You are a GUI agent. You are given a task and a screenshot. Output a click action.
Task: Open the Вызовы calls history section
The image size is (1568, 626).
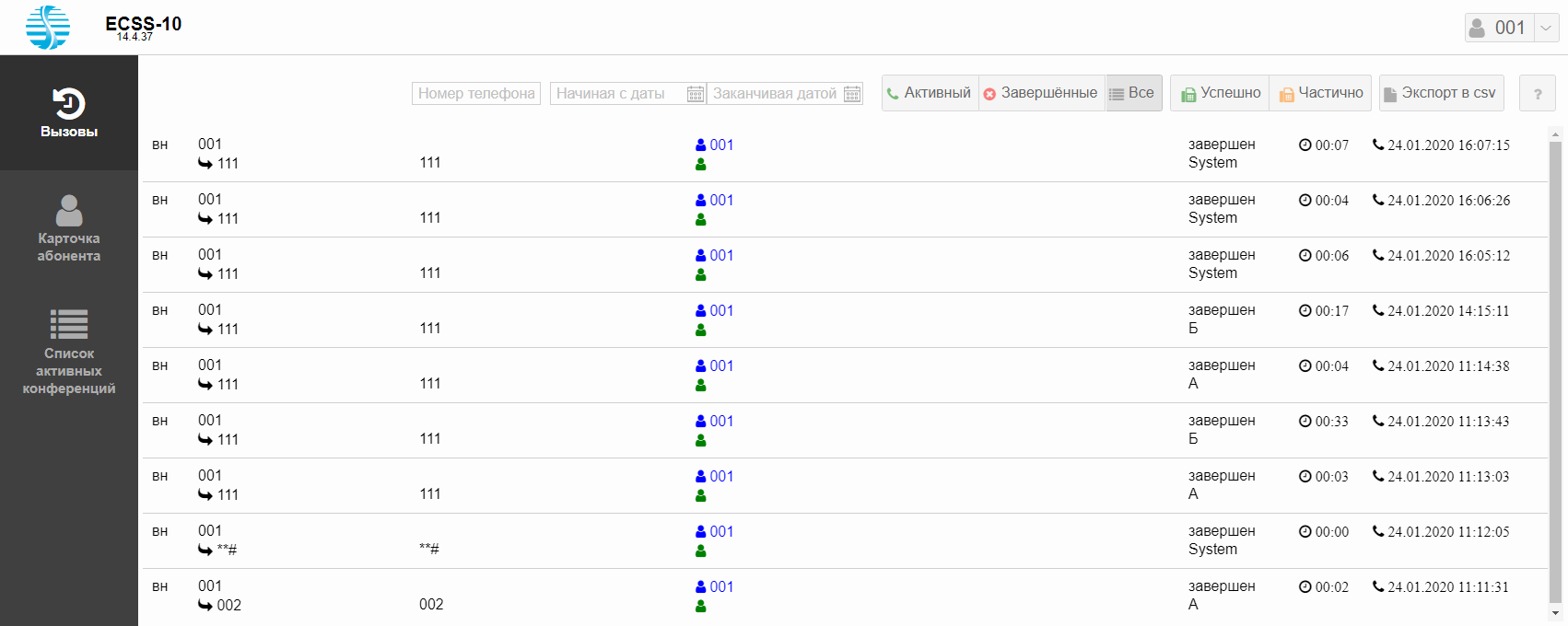coord(69,112)
